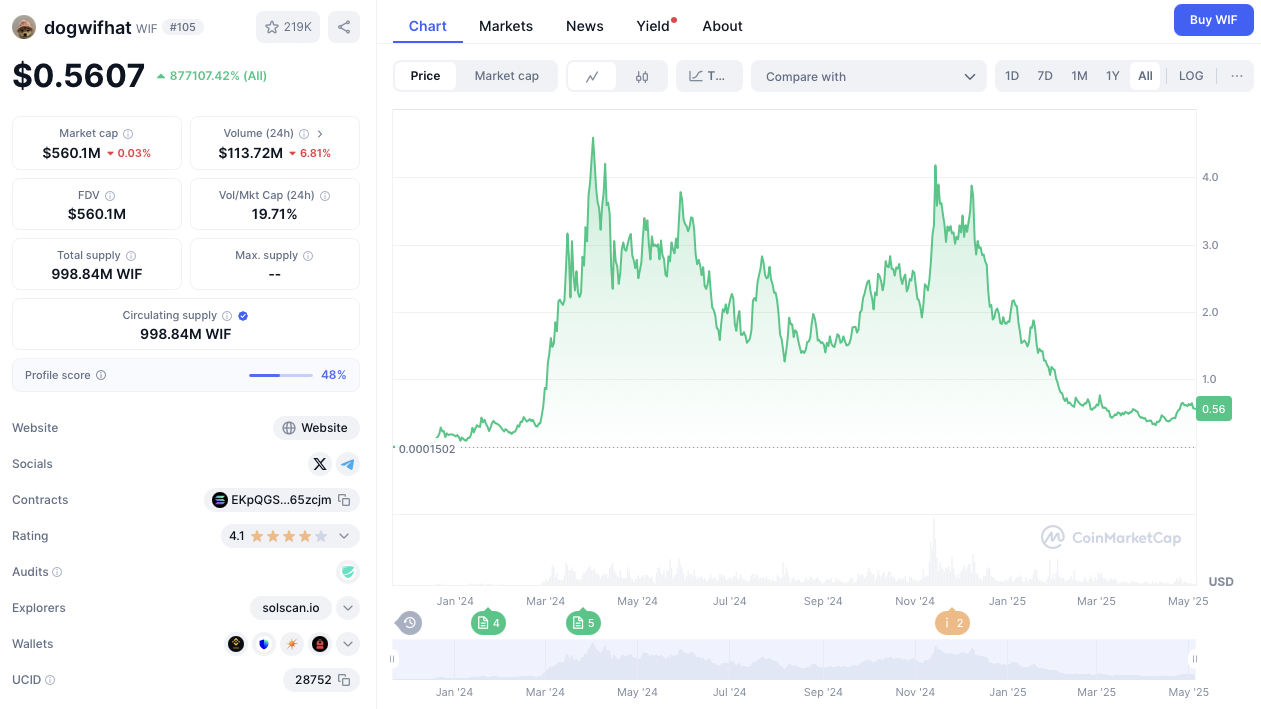Copy the UCID 28752 value
Viewport: 1261px width, 709px height.
click(344, 680)
